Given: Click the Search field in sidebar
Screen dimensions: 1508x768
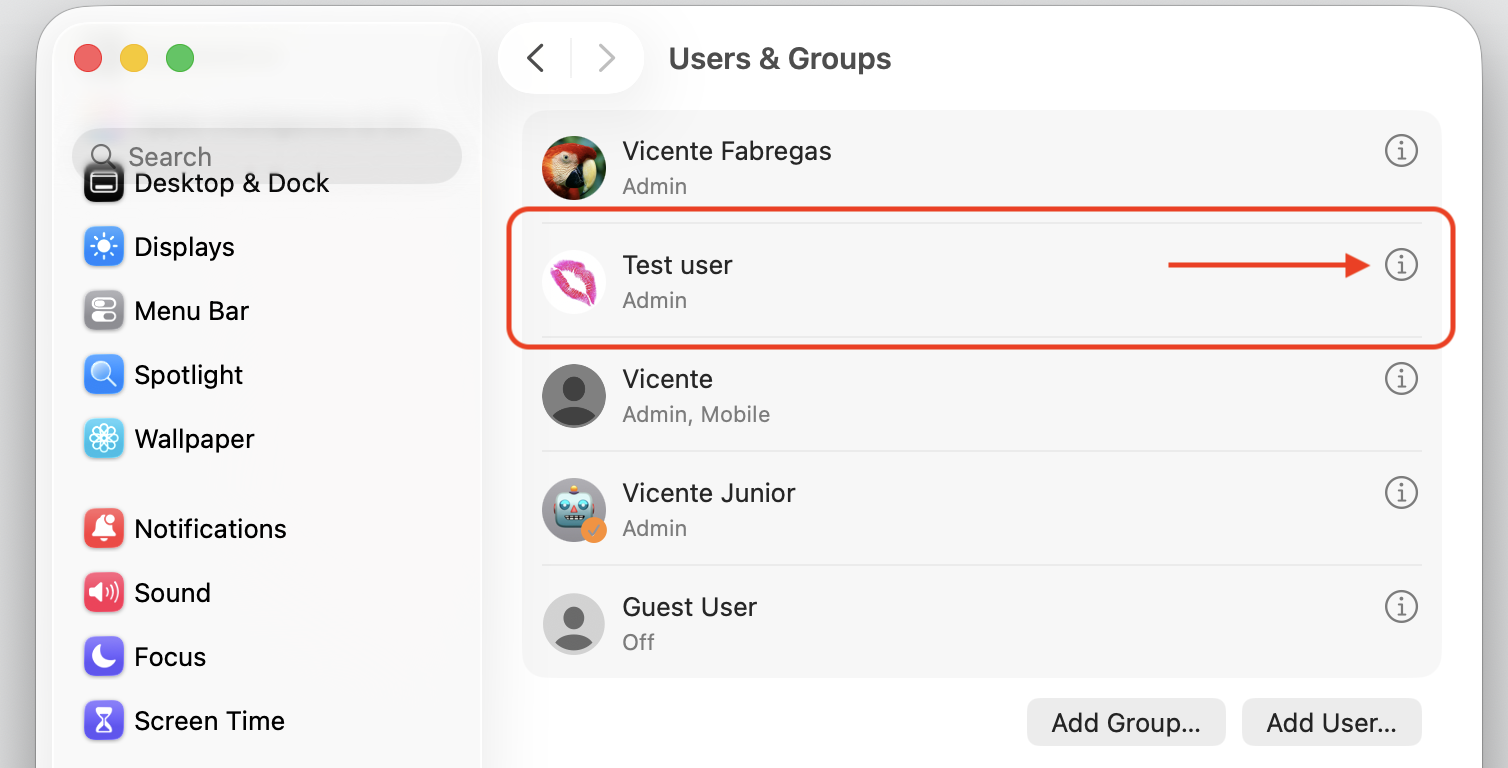Looking at the screenshot, I should pyautogui.click(x=267, y=156).
